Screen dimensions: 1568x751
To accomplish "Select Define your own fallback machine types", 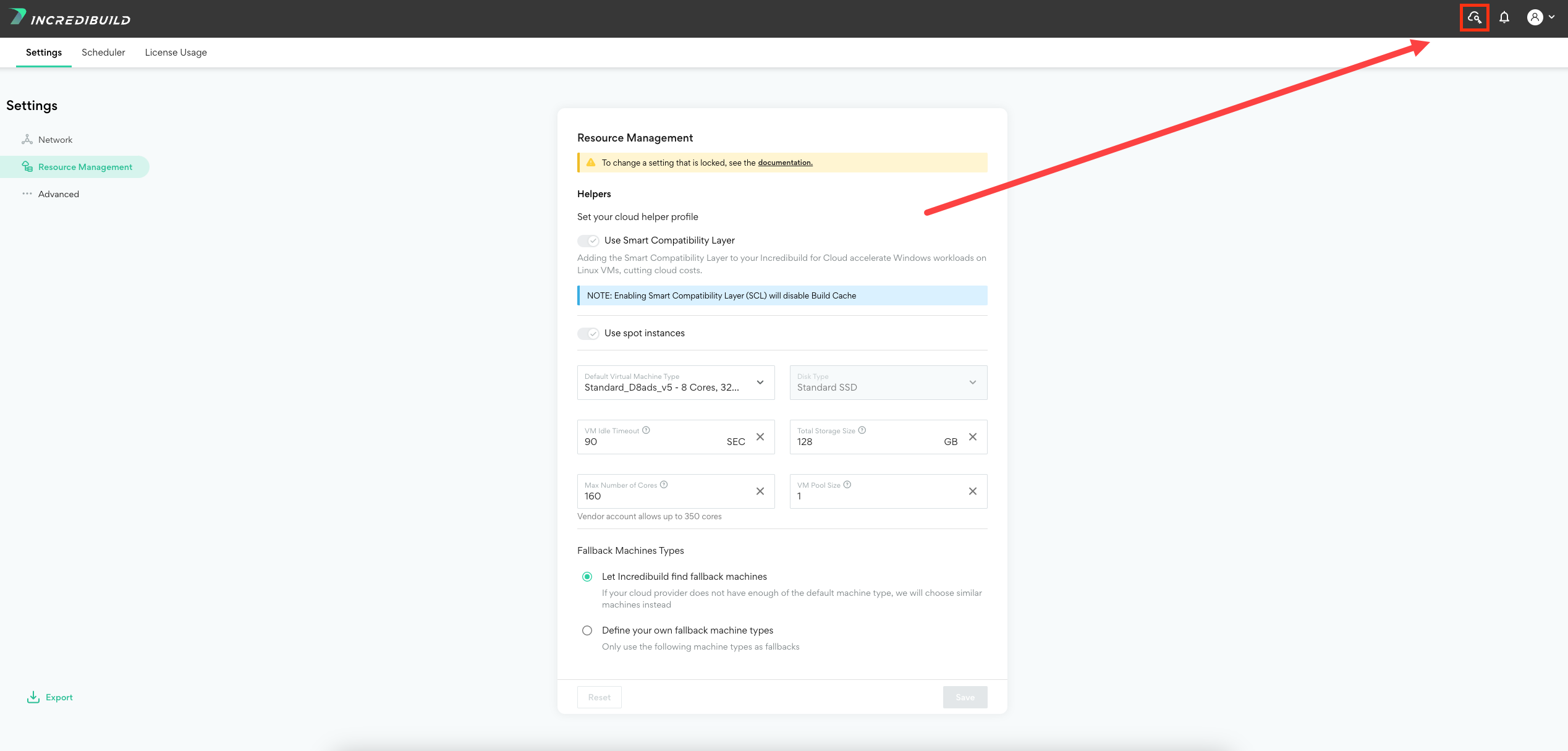I will [587, 630].
